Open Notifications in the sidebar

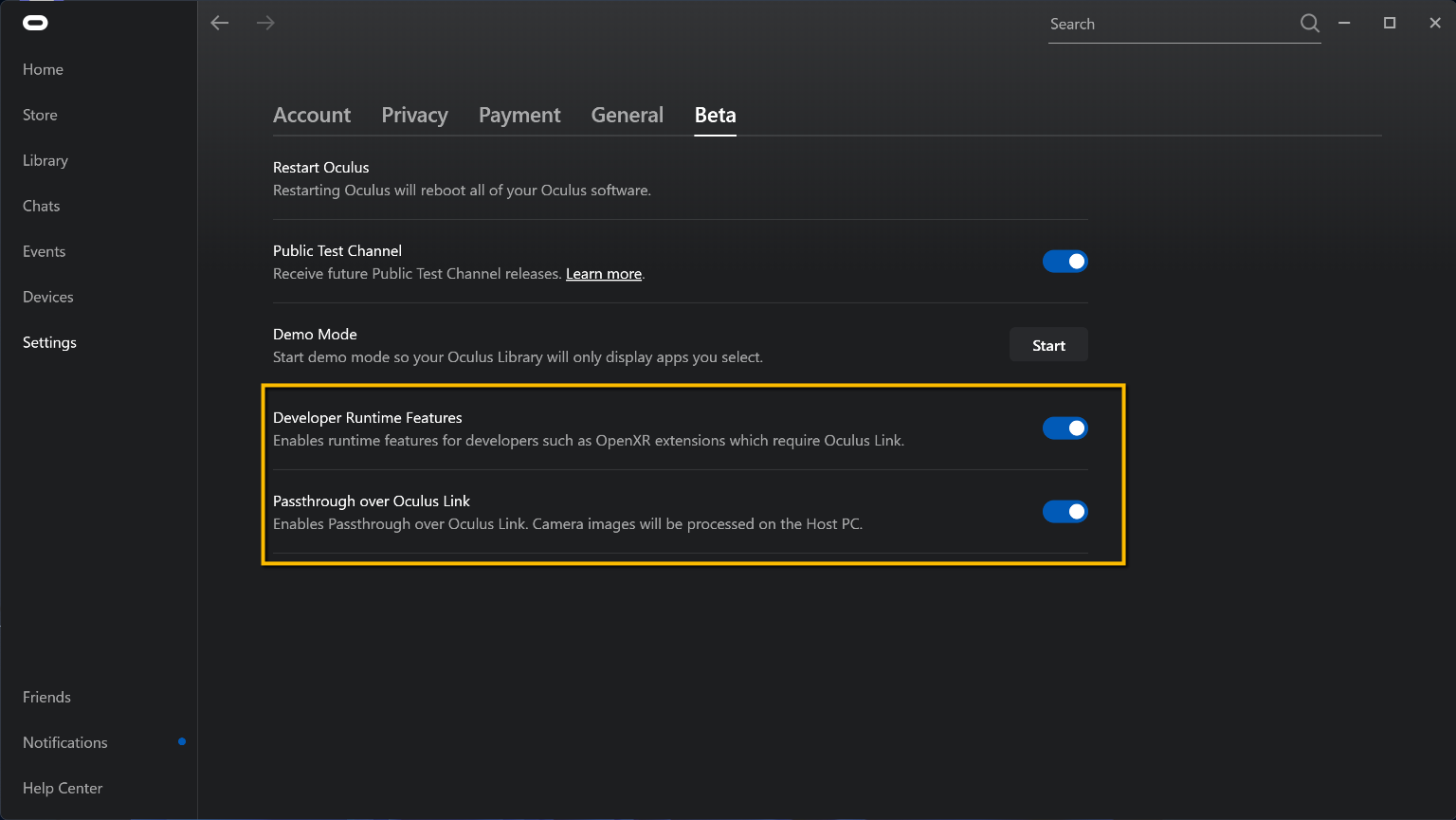coord(64,742)
